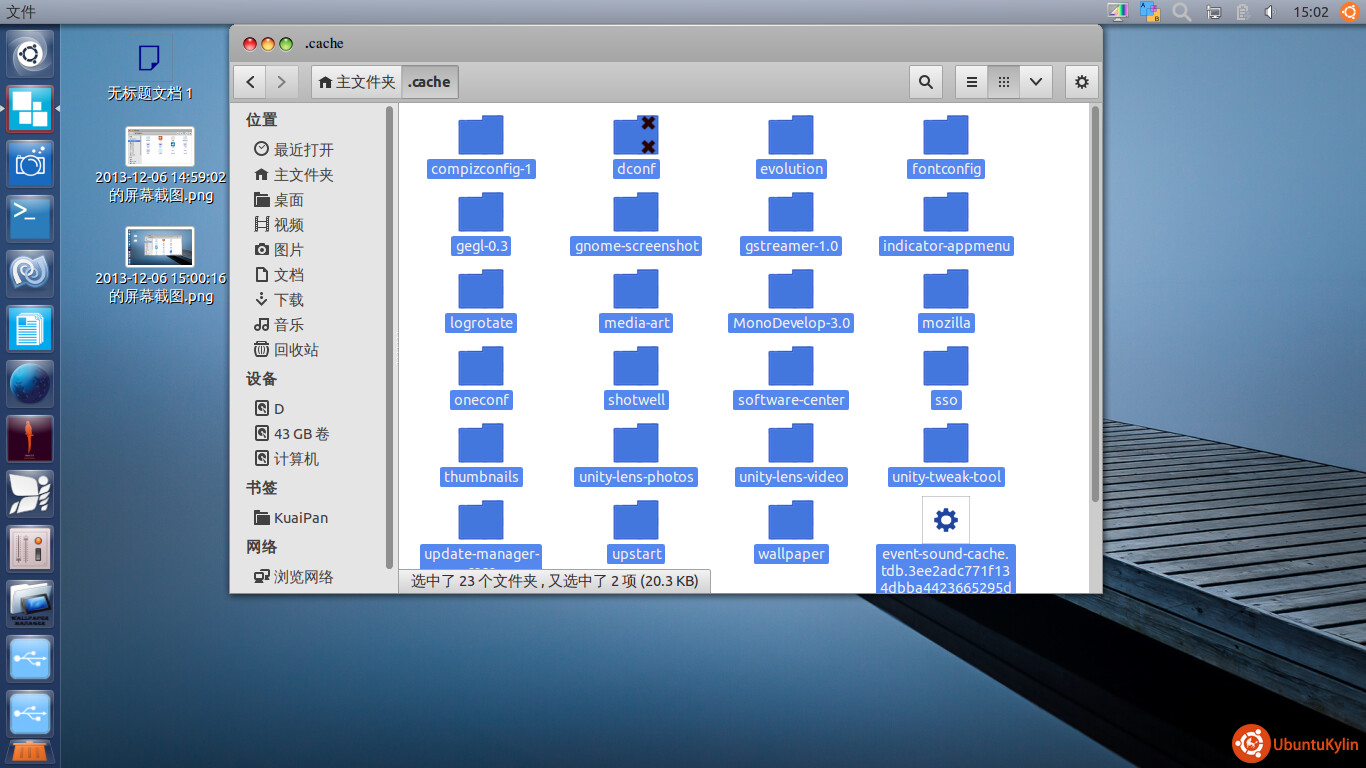Open the view options dropdown arrow

click(1036, 82)
